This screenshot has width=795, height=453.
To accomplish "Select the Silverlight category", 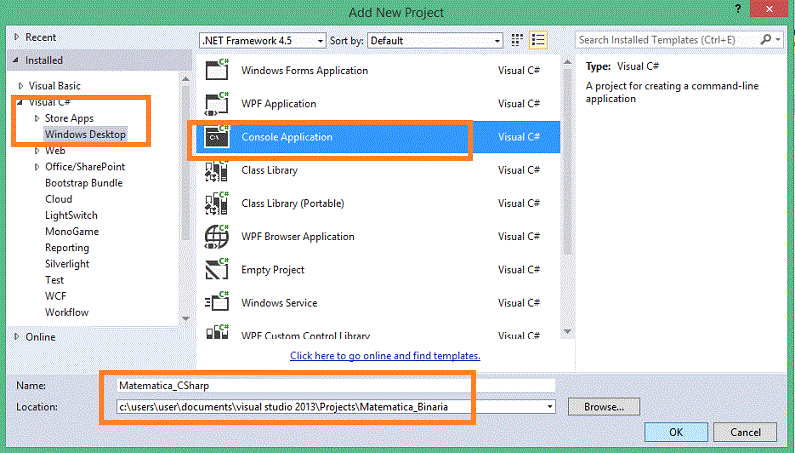I will coord(67,264).
